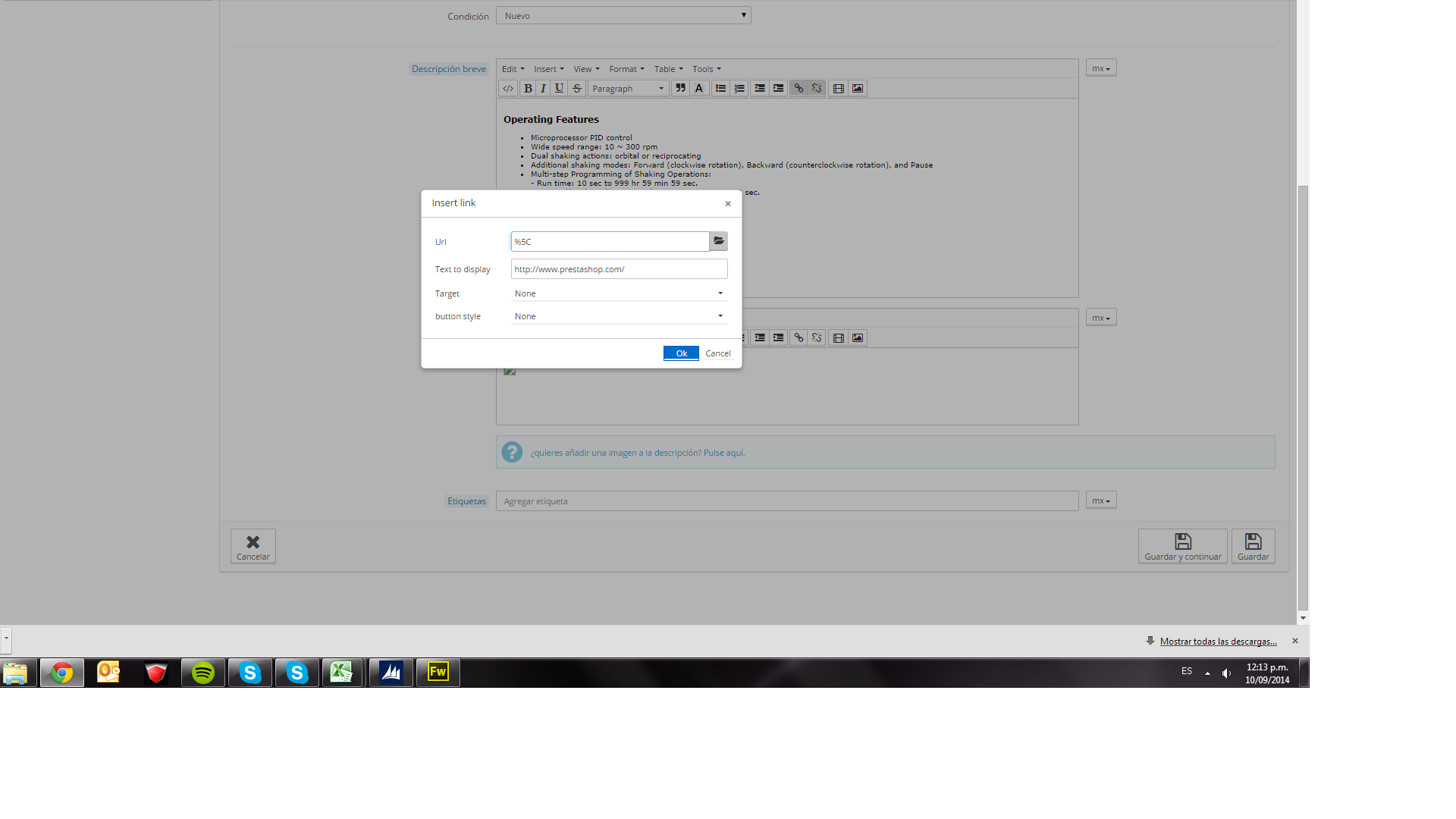Click Mostrar todas las descargas link
Screen dimensions: 1456x819
[x=1218, y=642]
